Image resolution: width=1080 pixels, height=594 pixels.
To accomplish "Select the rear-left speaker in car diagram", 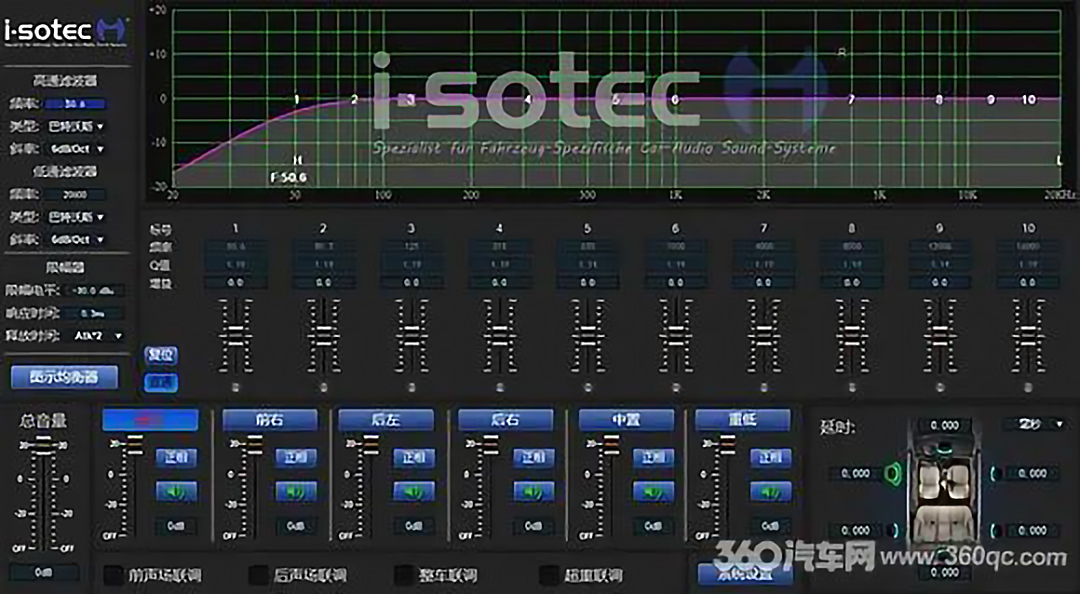I will (x=895, y=530).
